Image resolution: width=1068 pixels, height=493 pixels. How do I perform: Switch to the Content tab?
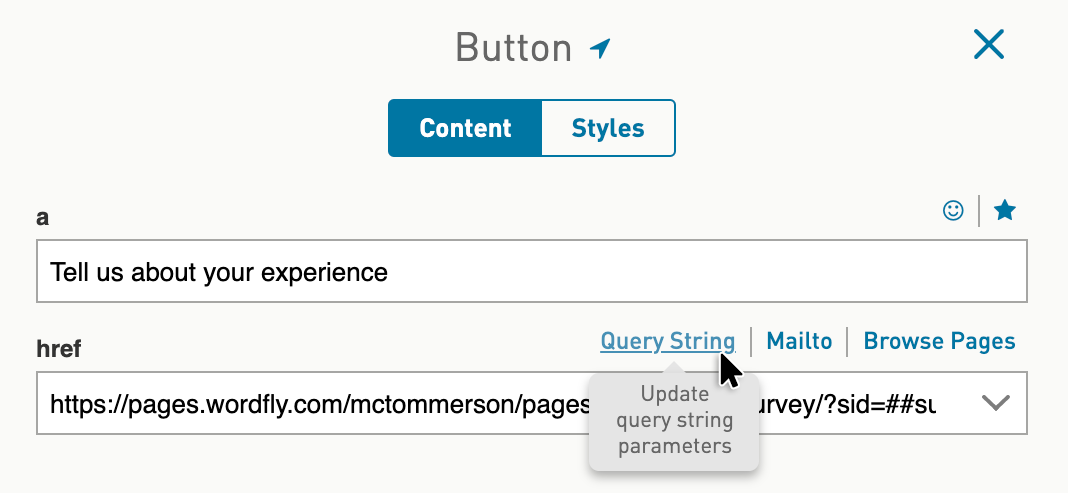coord(465,128)
